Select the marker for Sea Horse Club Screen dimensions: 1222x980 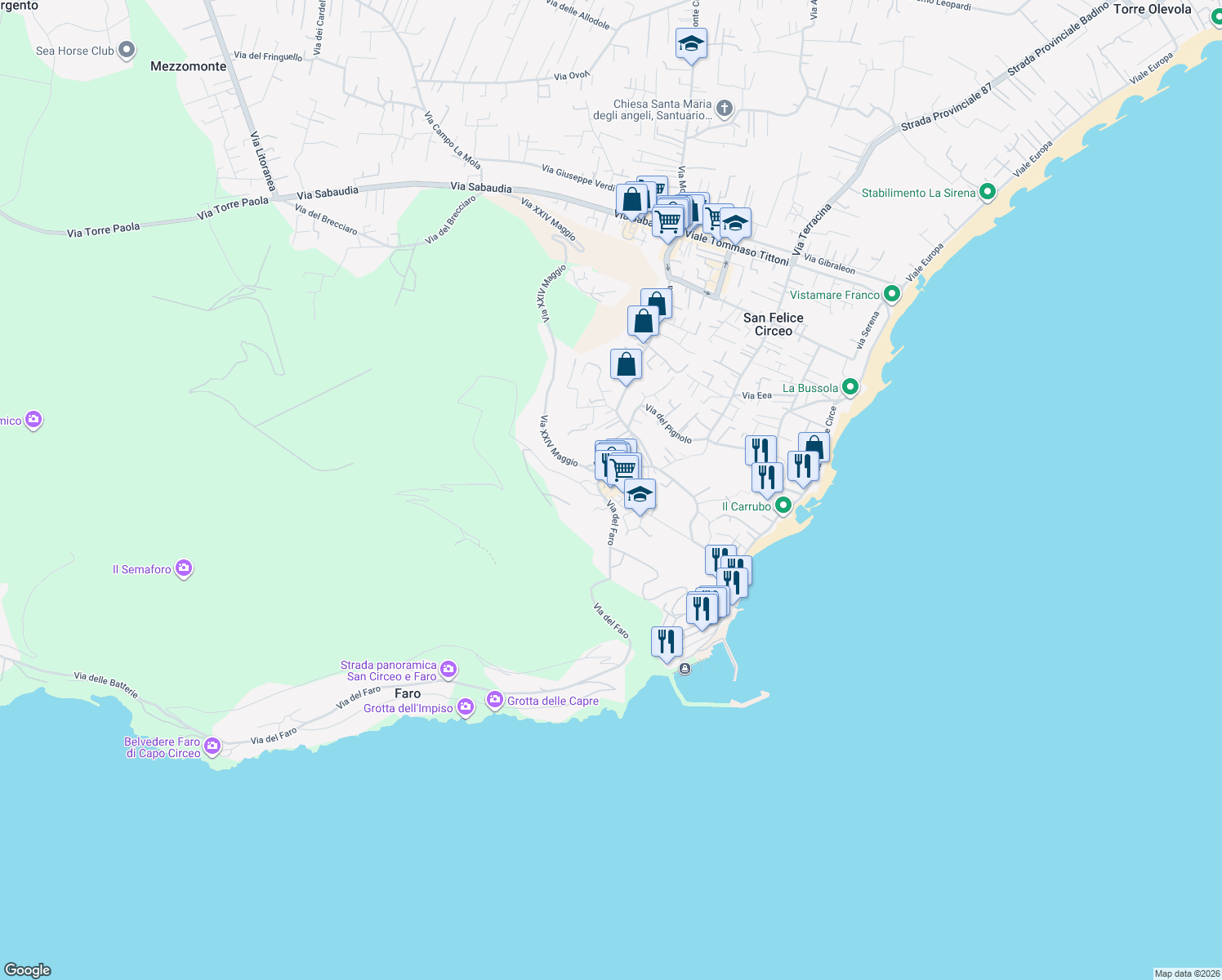(126, 49)
